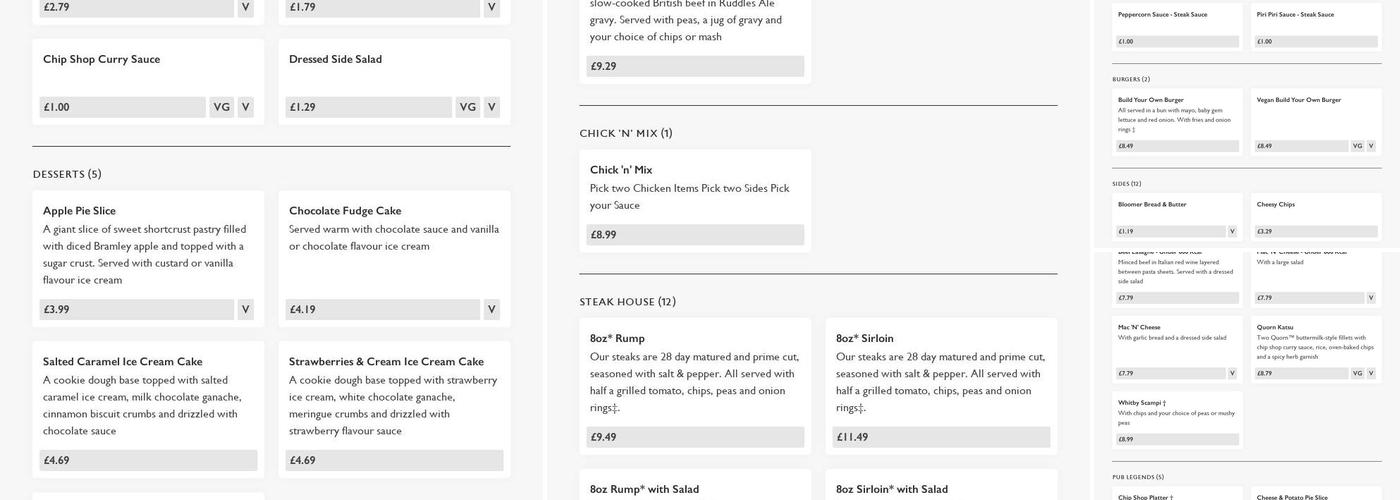The height and width of the screenshot is (500, 1400).
Task: Click the 8oz* Sirloin £11.49 price bar
Action: coord(941,437)
